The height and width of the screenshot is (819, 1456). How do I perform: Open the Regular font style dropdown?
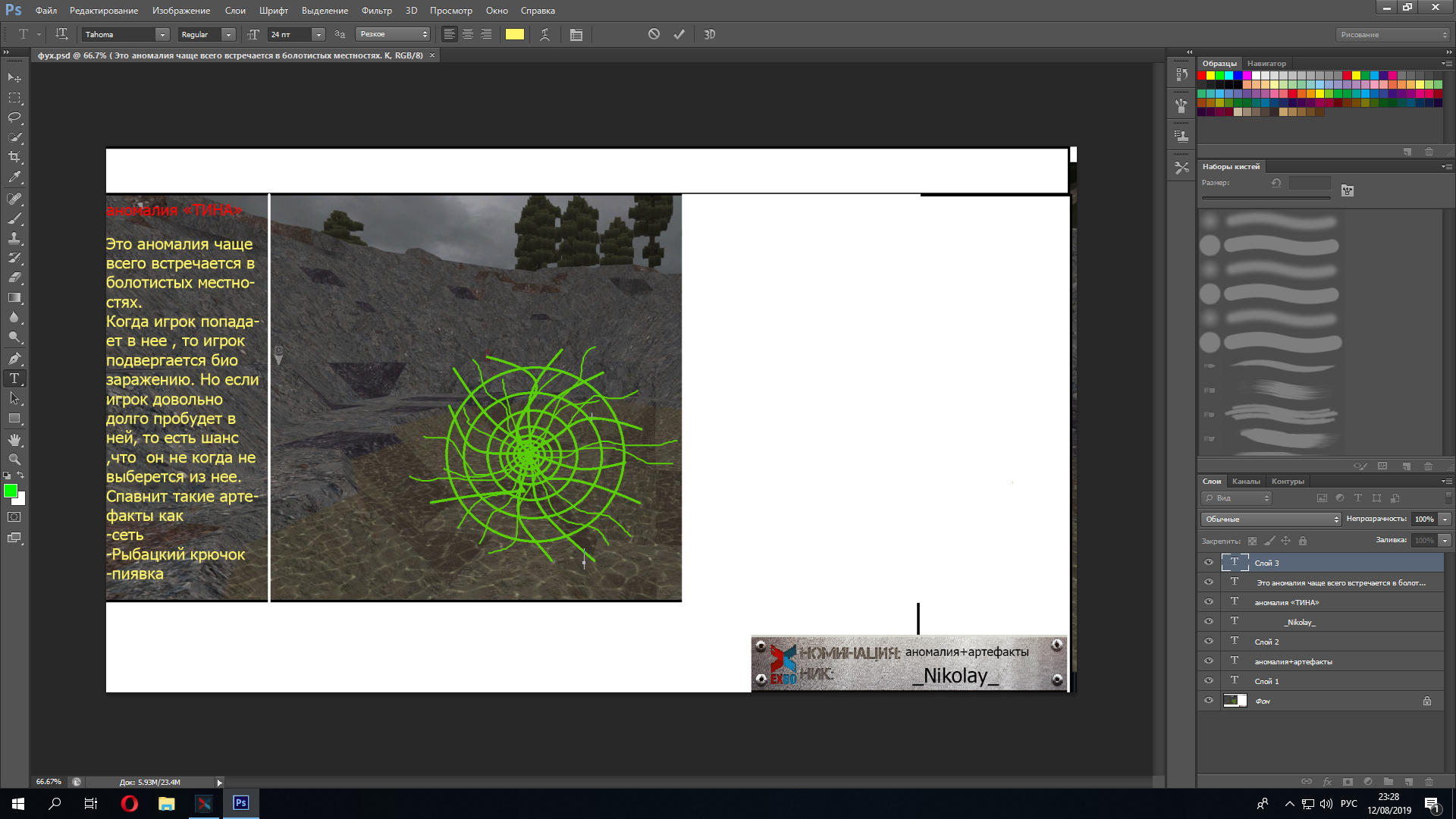[228, 34]
